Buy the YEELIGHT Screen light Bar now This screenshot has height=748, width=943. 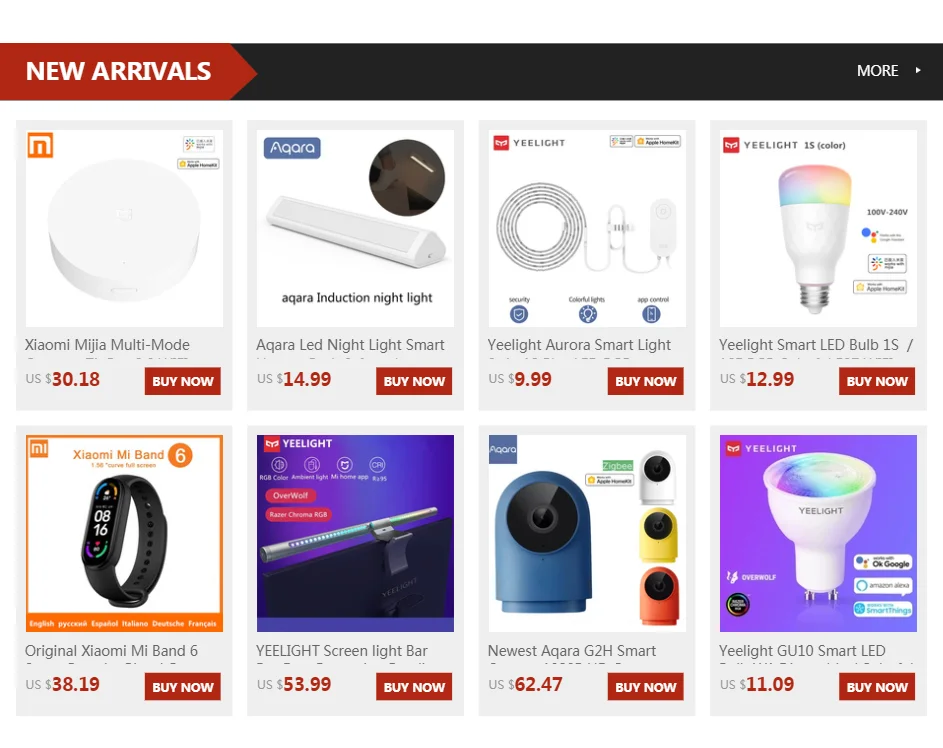pyautogui.click(x=414, y=687)
